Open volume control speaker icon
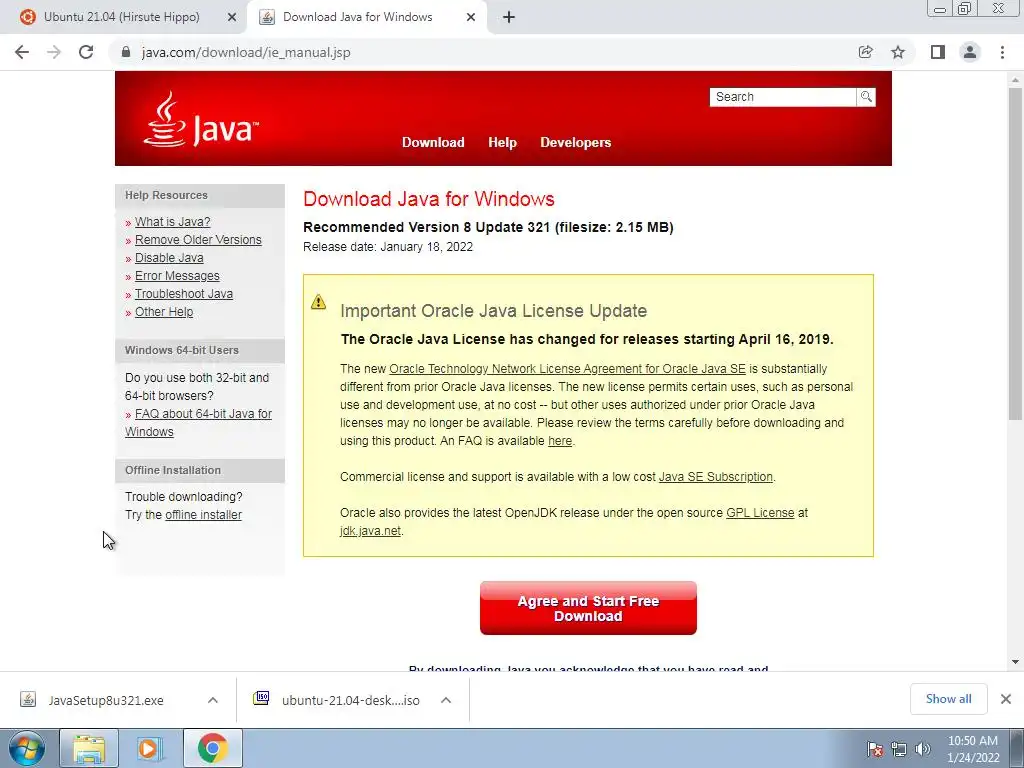Screen dimensions: 1024x768 tap(922, 749)
